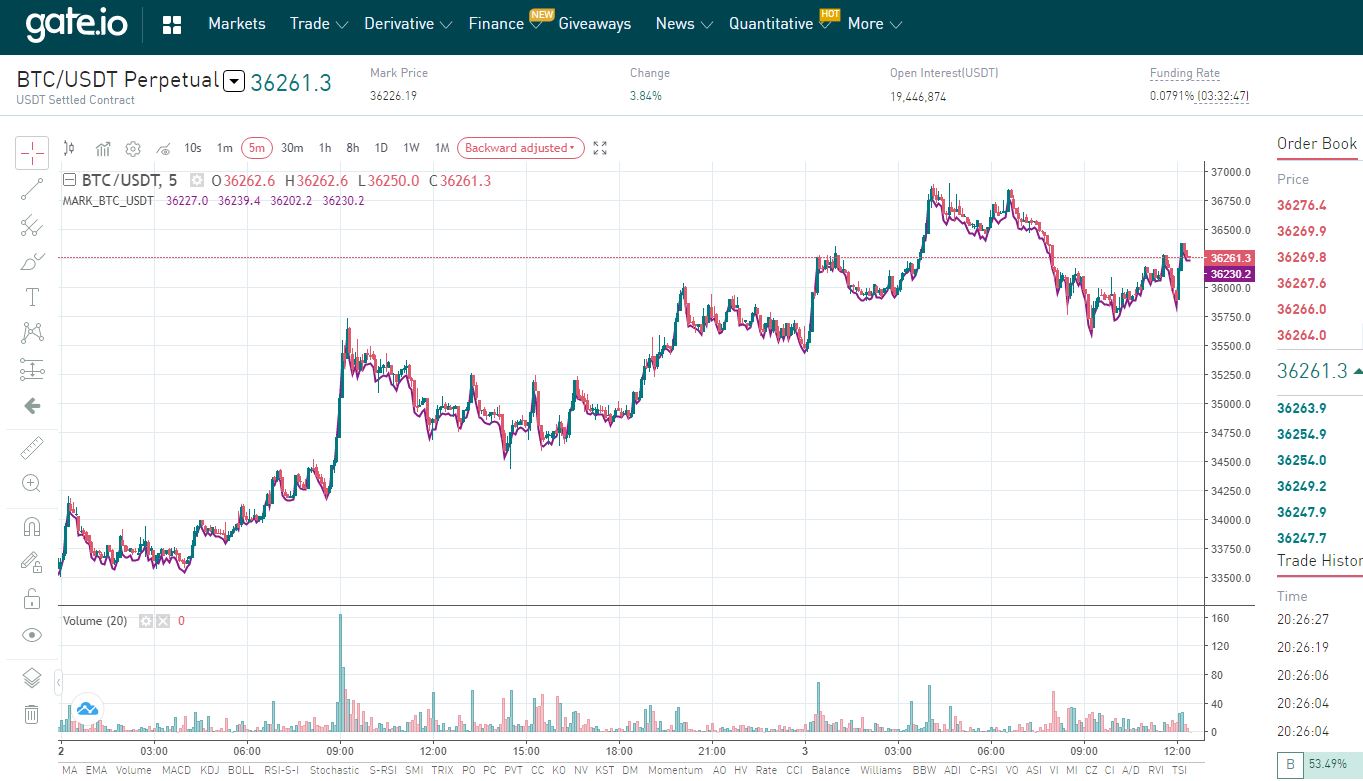This screenshot has width=1363, height=781.
Task: Open the BTC/USDT Perpetual contract selector arrow
Action: tap(234, 82)
